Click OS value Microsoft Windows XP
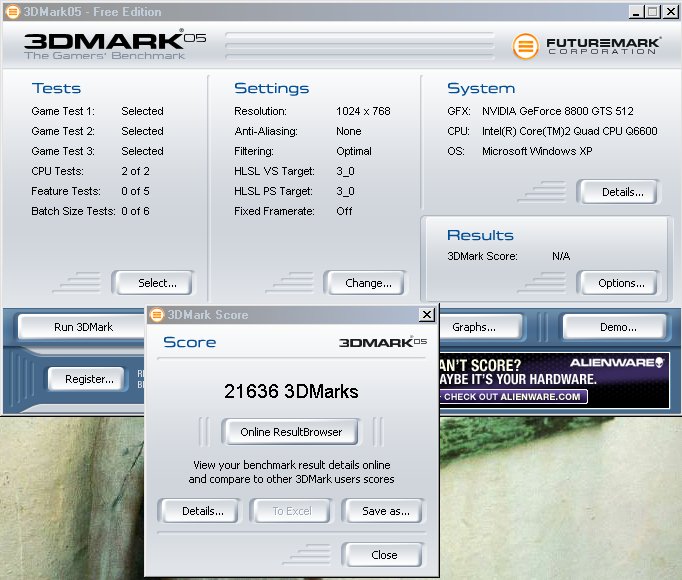The height and width of the screenshot is (580, 682). (537, 151)
